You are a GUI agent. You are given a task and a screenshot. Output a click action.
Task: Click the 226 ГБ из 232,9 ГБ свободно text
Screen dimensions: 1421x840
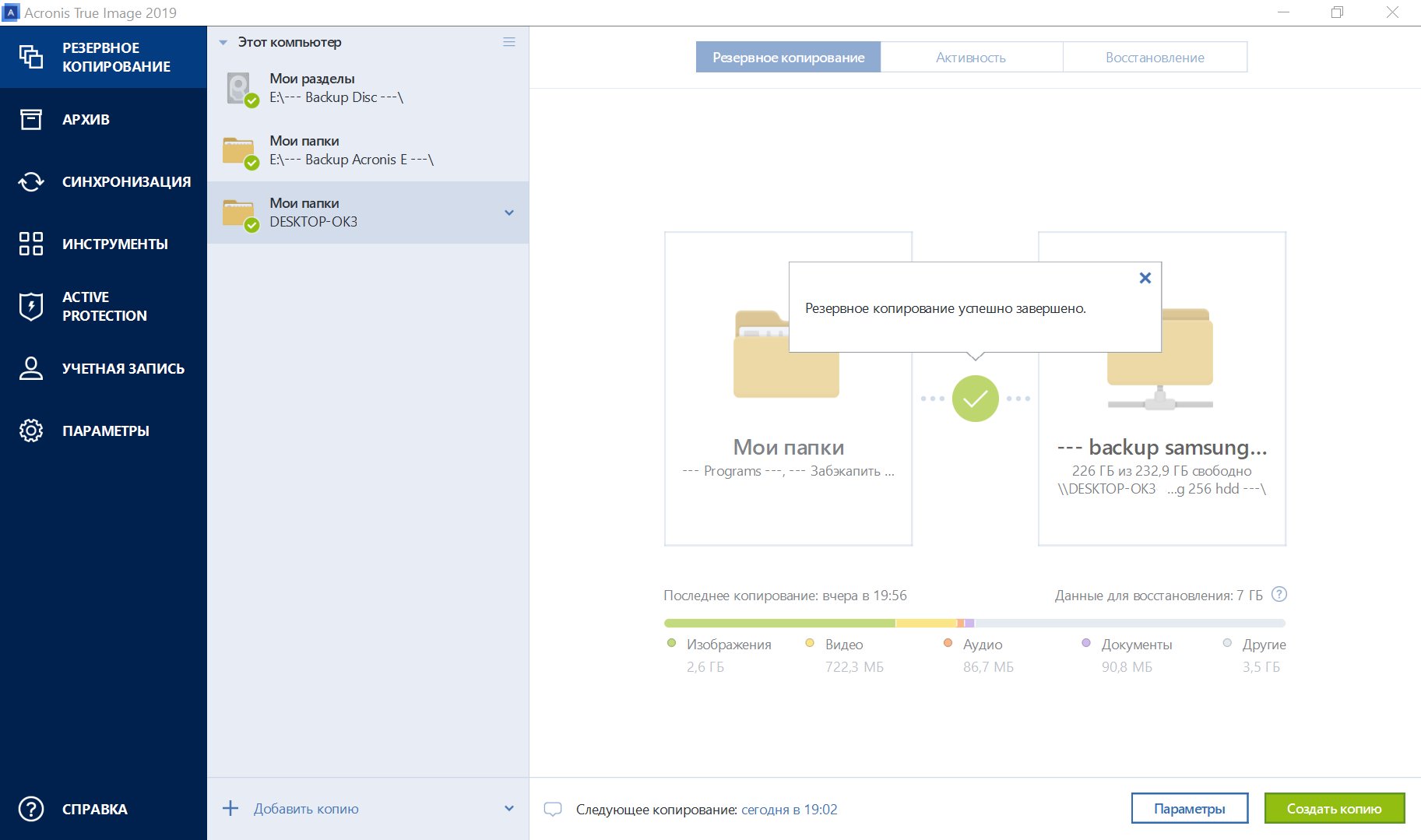pos(1162,471)
